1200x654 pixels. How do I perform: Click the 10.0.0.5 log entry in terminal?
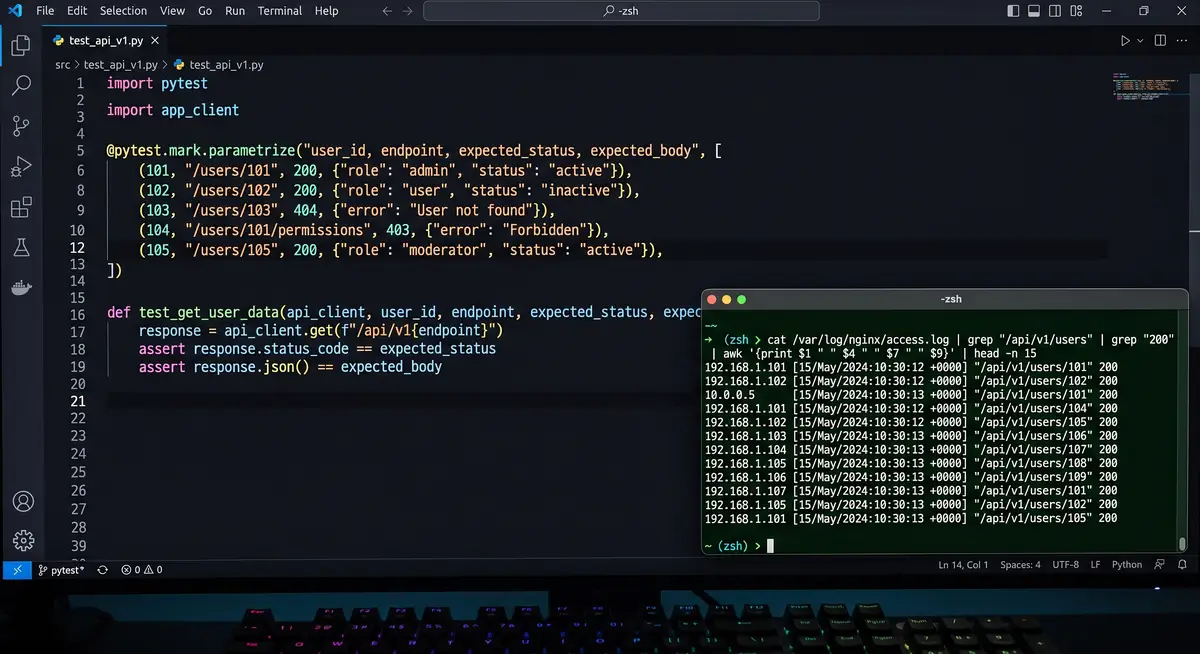click(911, 395)
